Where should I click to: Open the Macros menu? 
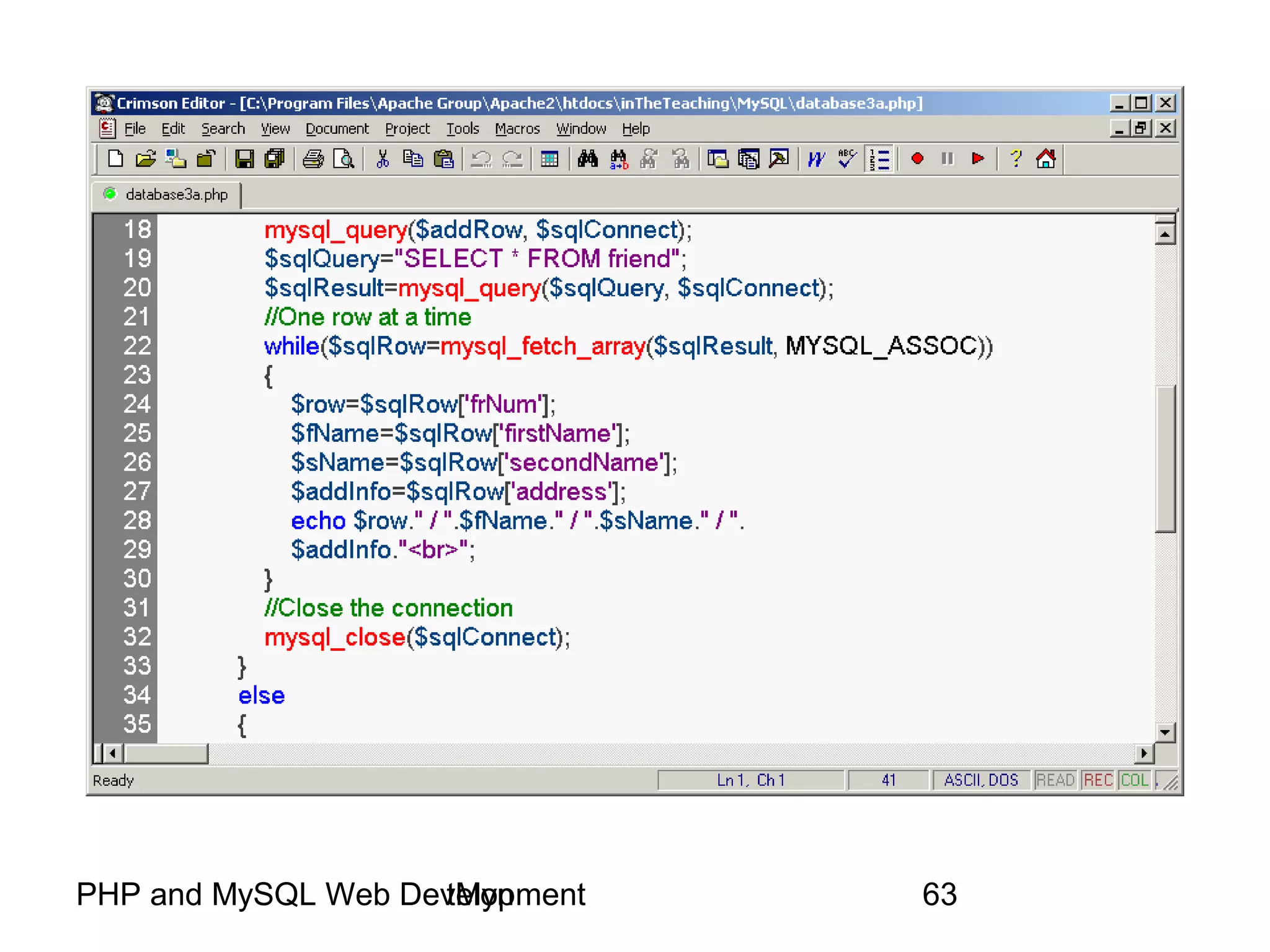coord(517,128)
